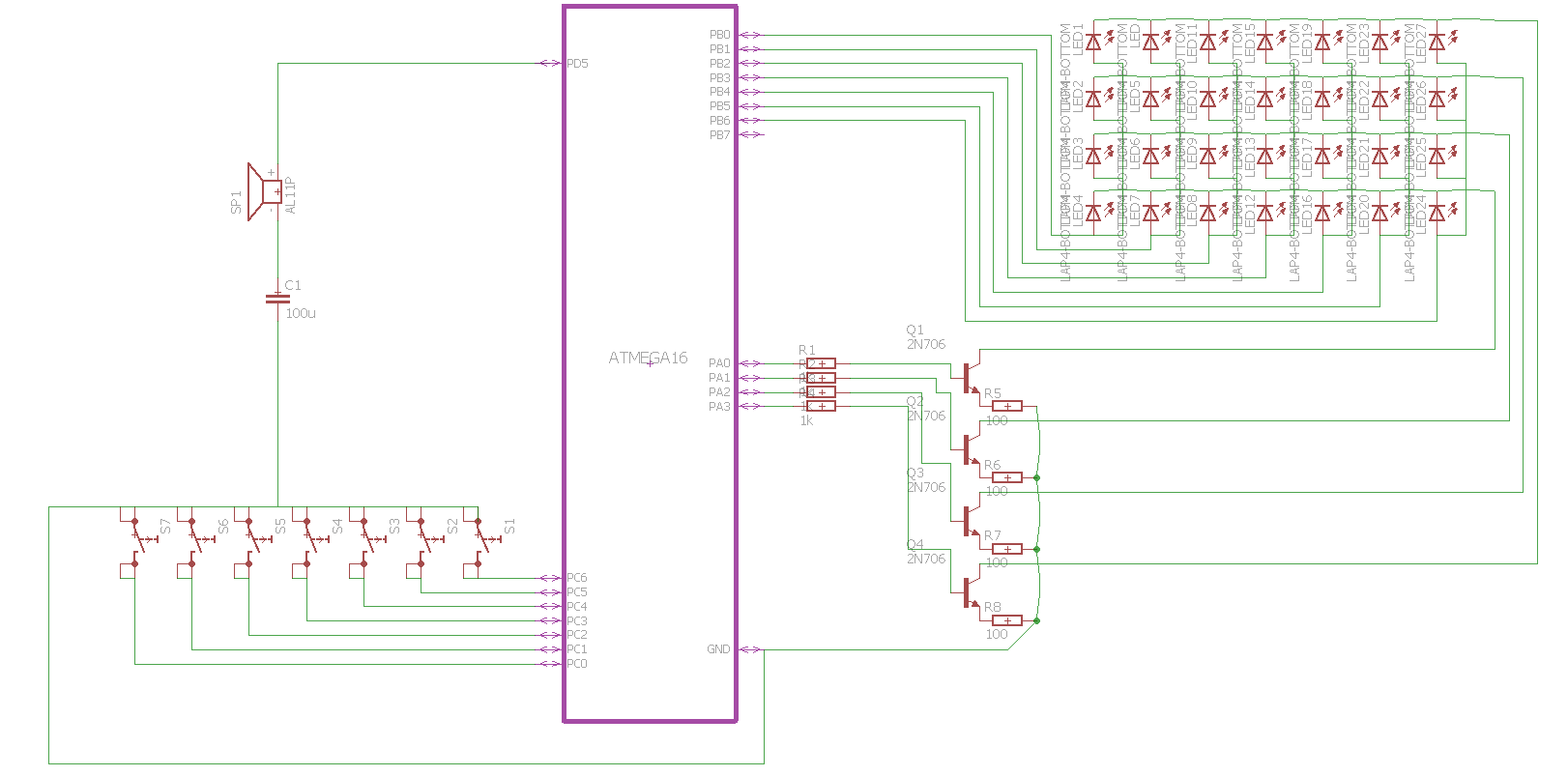
Task: Select the C1 capacitor symbol
Action: pyautogui.click(x=277, y=299)
